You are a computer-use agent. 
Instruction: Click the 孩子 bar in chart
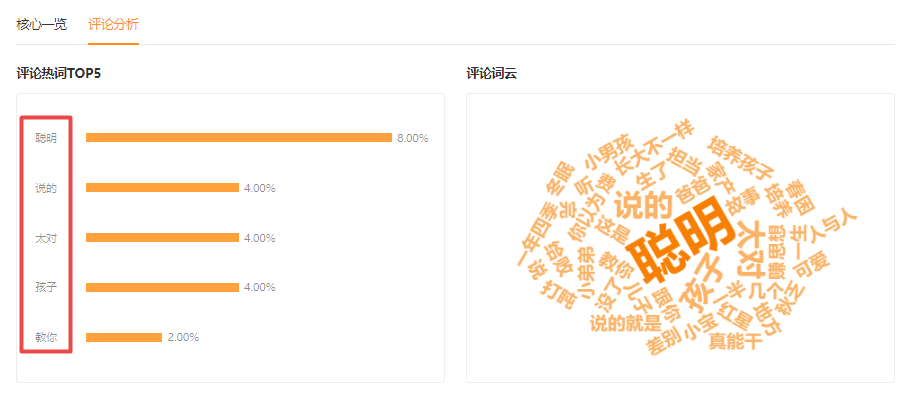tap(162, 287)
